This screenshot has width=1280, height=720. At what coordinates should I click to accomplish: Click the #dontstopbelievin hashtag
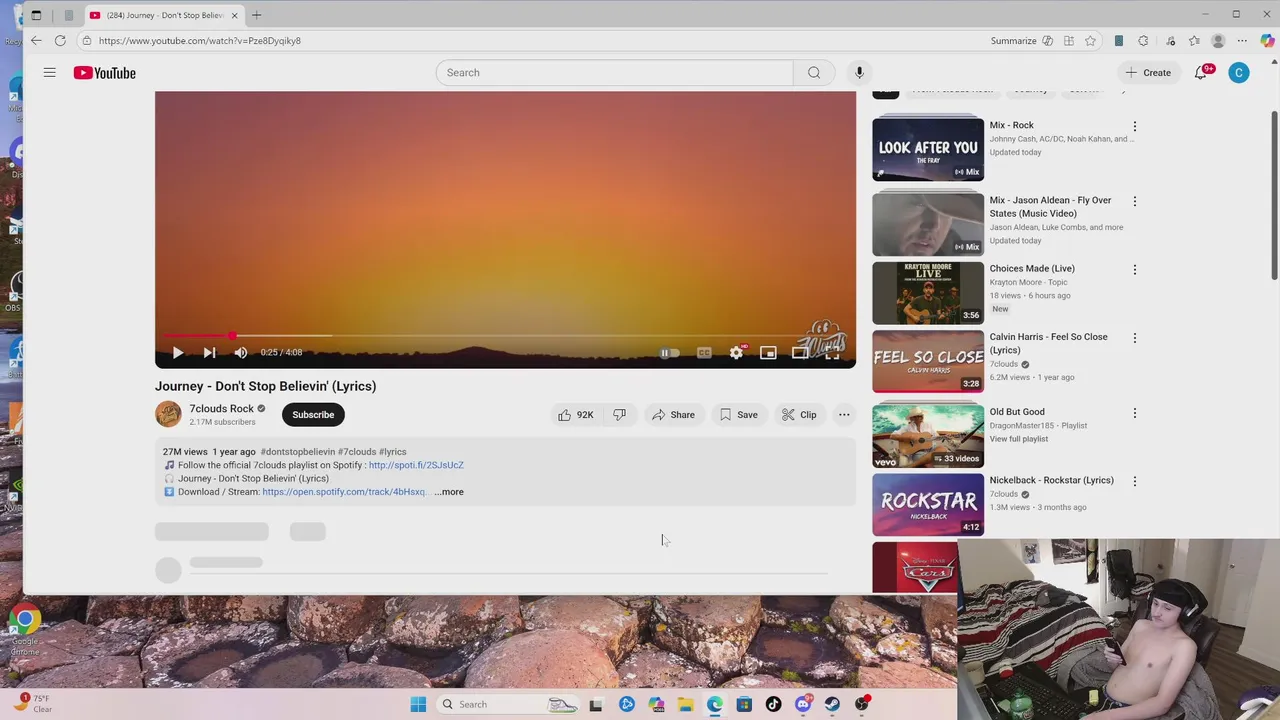pos(298,452)
